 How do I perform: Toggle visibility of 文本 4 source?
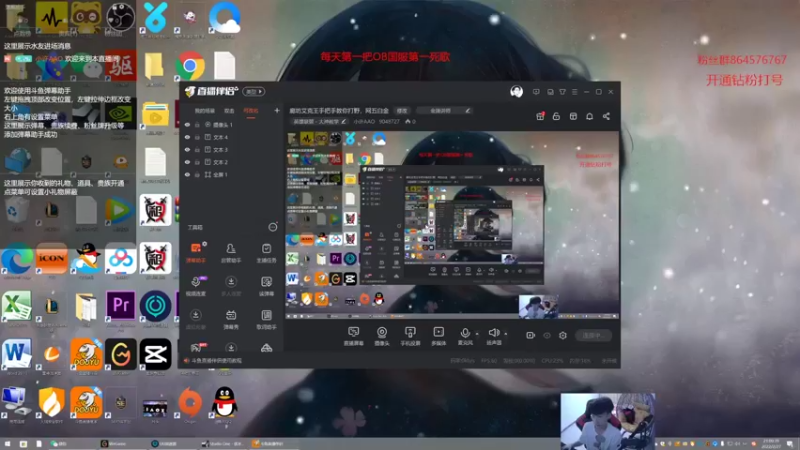pos(187,137)
